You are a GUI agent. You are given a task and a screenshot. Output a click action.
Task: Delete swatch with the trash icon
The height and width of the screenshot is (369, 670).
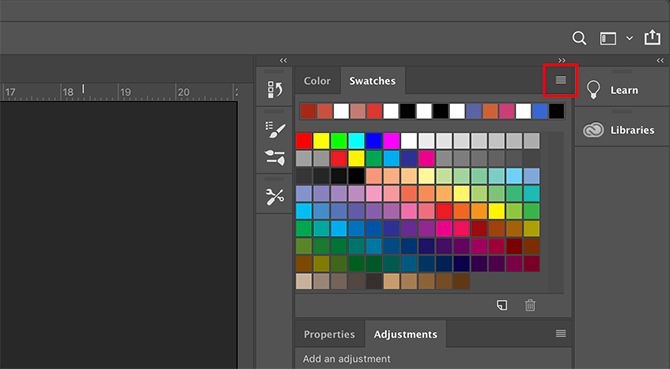pyautogui.click(x=530, y=305)
